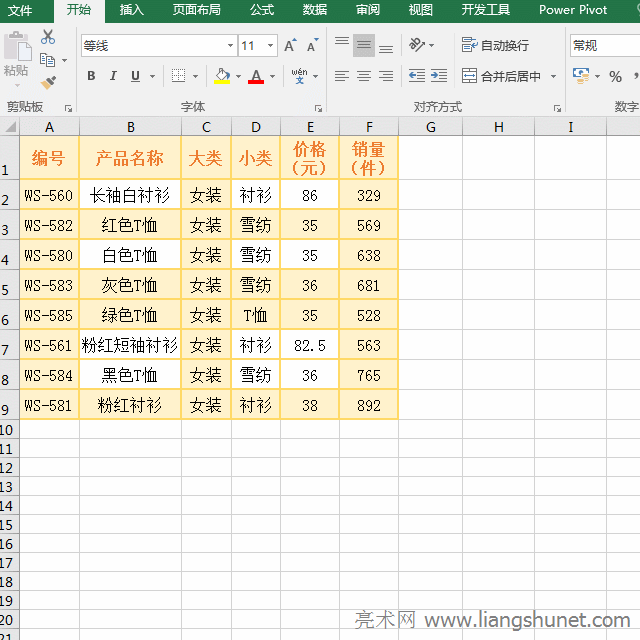This screenshot has height=640, width=640.
Task: Click the Increase Indent icon
Action: (439, 76)
